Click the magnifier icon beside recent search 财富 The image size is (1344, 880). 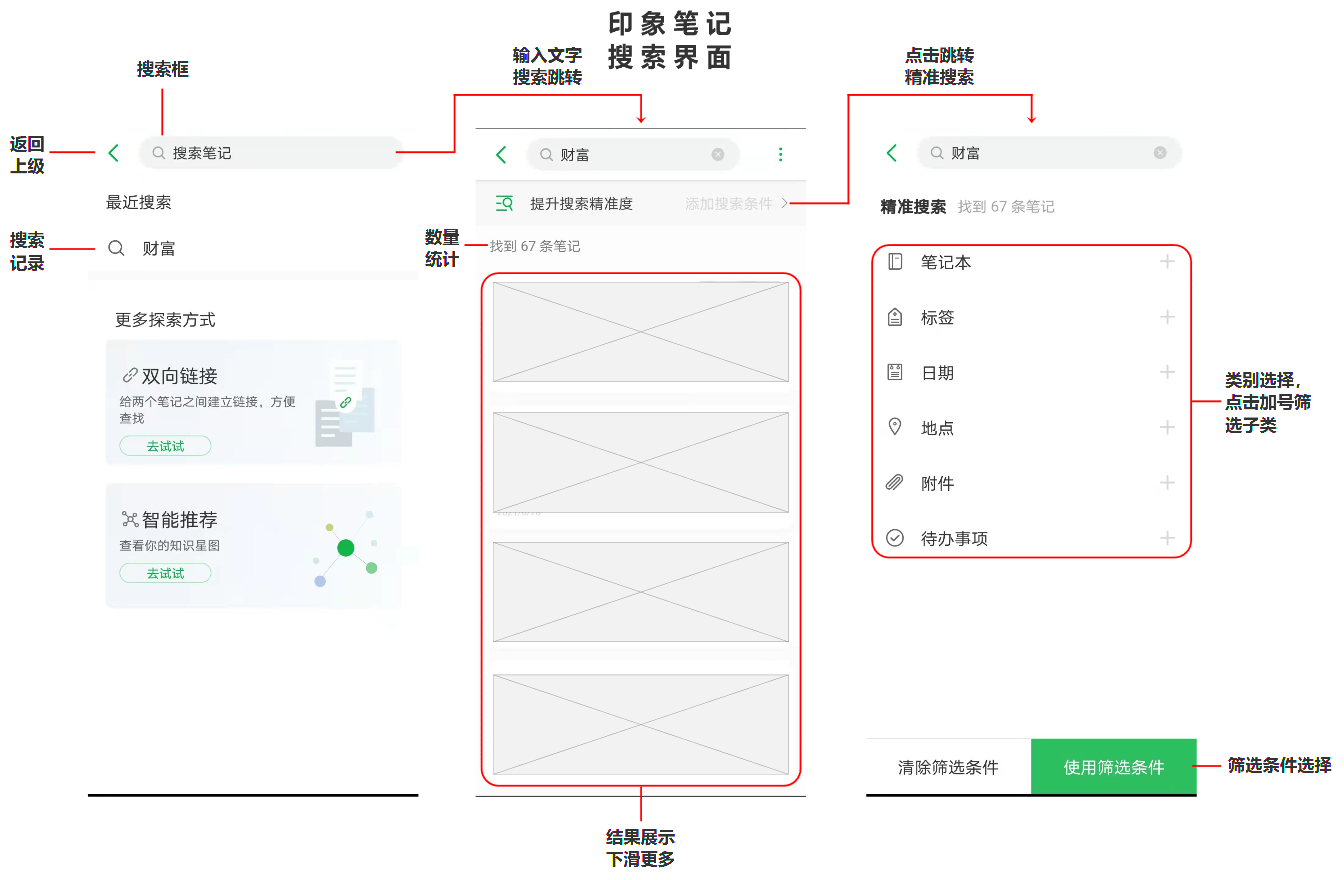(x=115, y=247)
